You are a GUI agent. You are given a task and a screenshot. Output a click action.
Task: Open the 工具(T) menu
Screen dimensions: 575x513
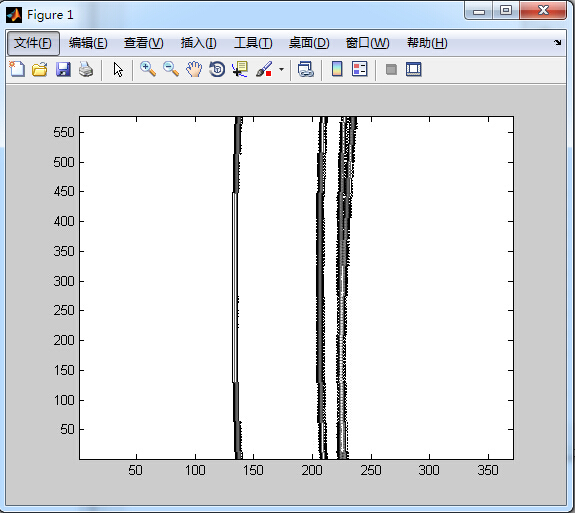point(253,43)
